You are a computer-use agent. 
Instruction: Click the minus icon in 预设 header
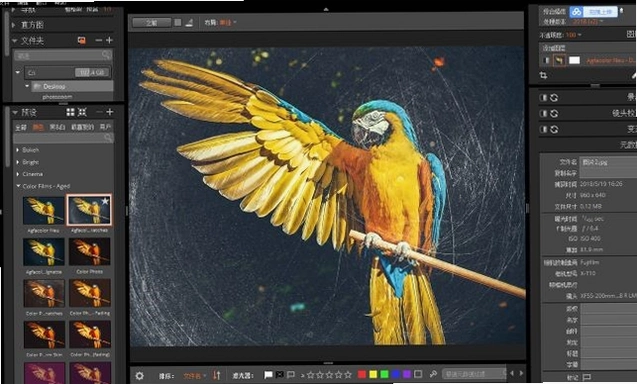coord(99,112)
